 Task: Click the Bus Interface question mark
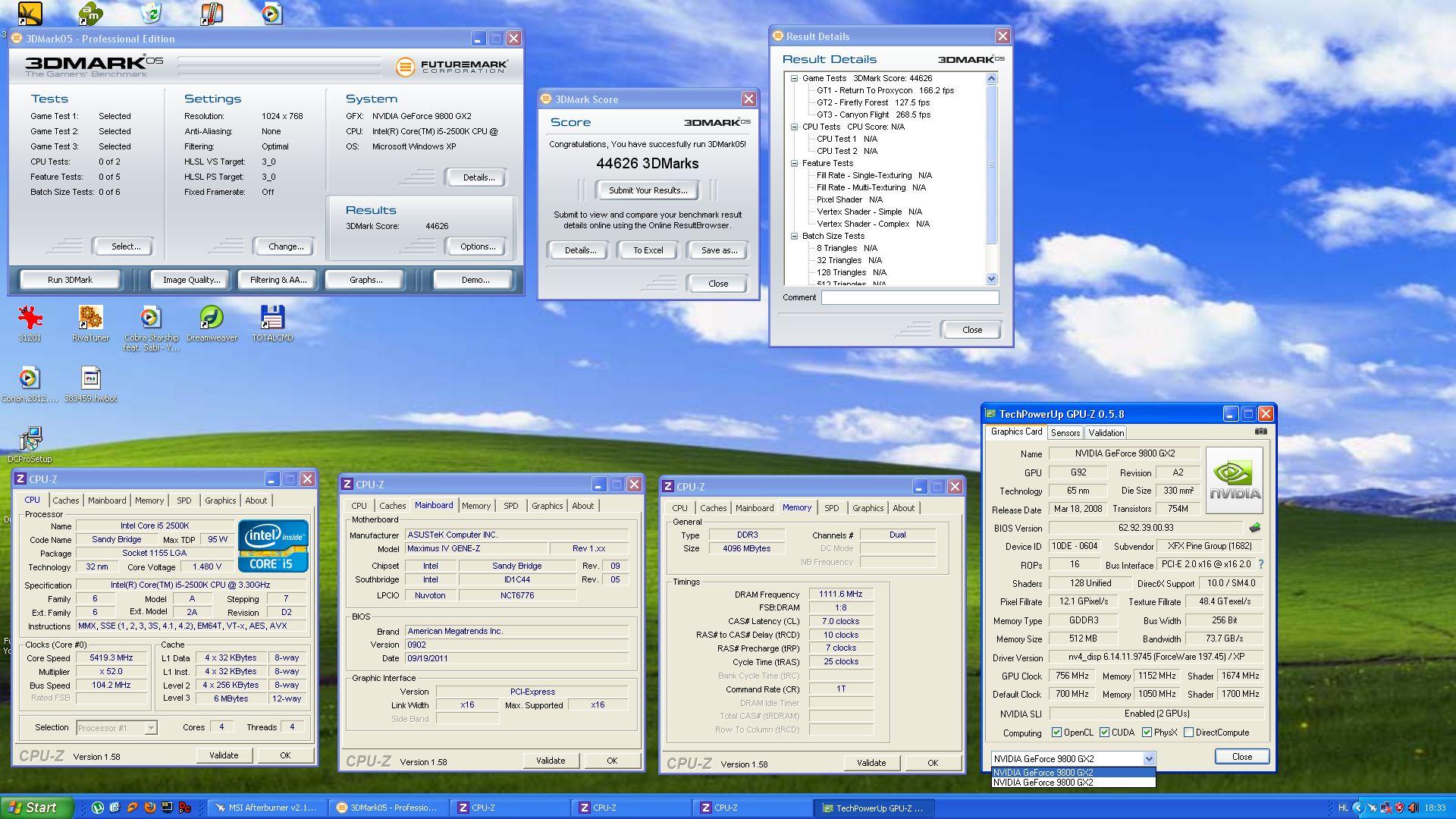click(x=1261, y=564)
